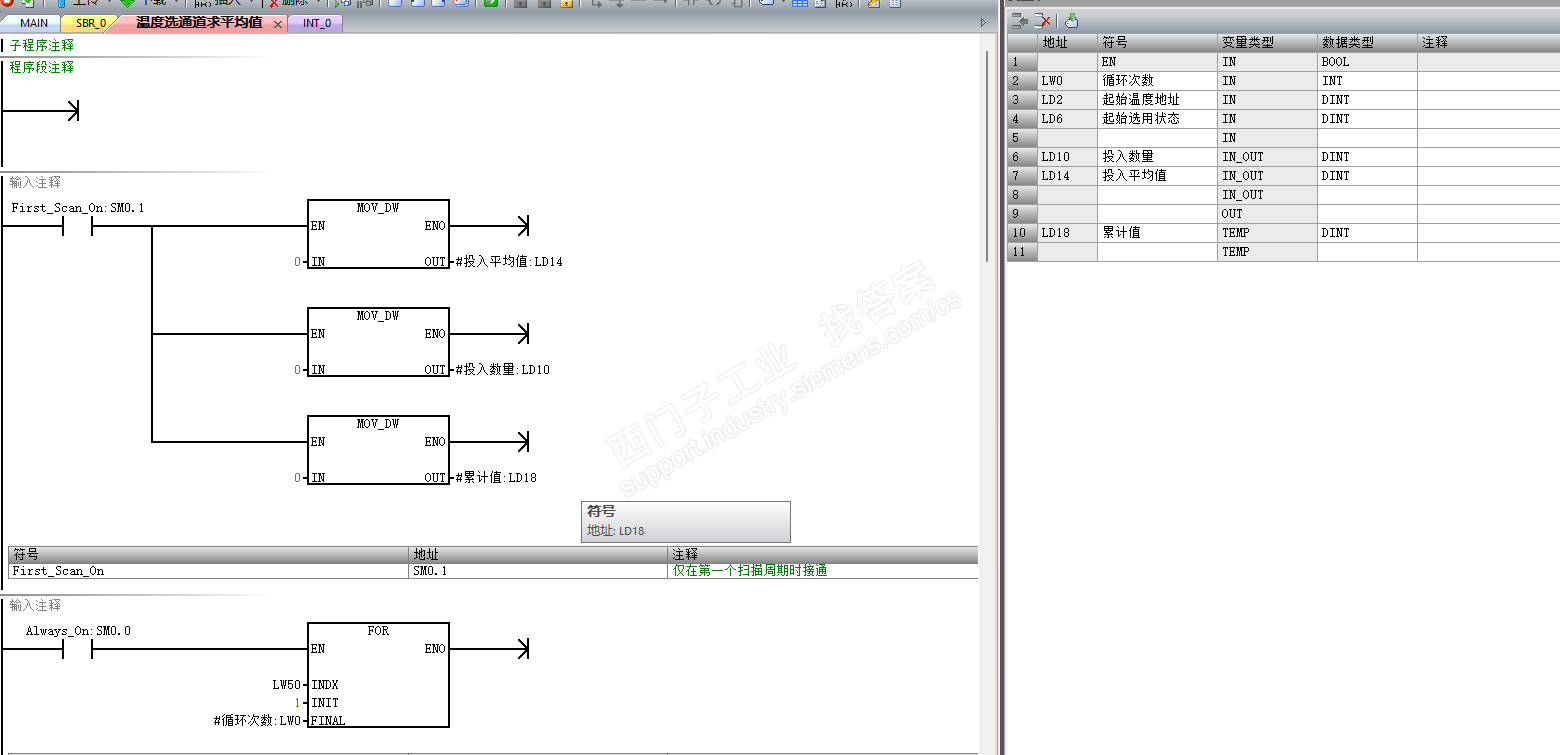1560x755 pixels.
Task: Switch to the INT_0 interrupt tab
Action: click(317, 23)
